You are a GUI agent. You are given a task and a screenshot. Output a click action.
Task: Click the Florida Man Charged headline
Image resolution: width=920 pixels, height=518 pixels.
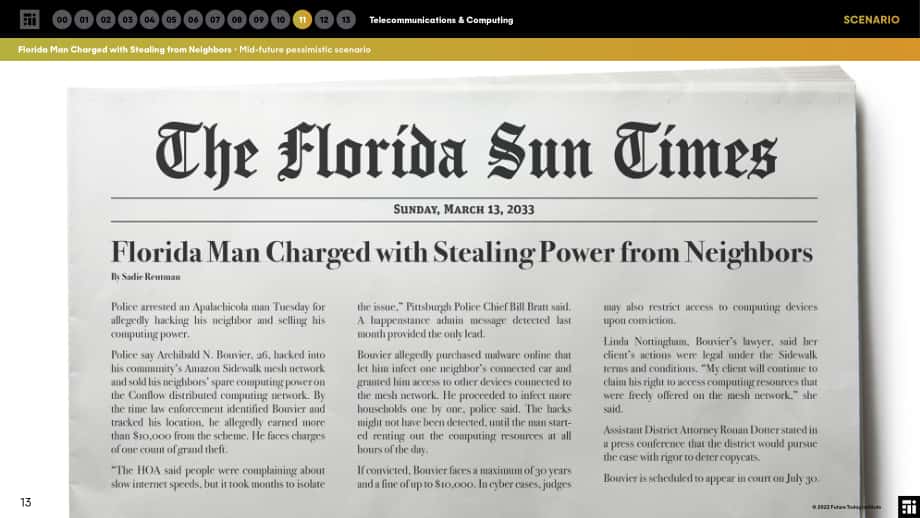[462, 253]
